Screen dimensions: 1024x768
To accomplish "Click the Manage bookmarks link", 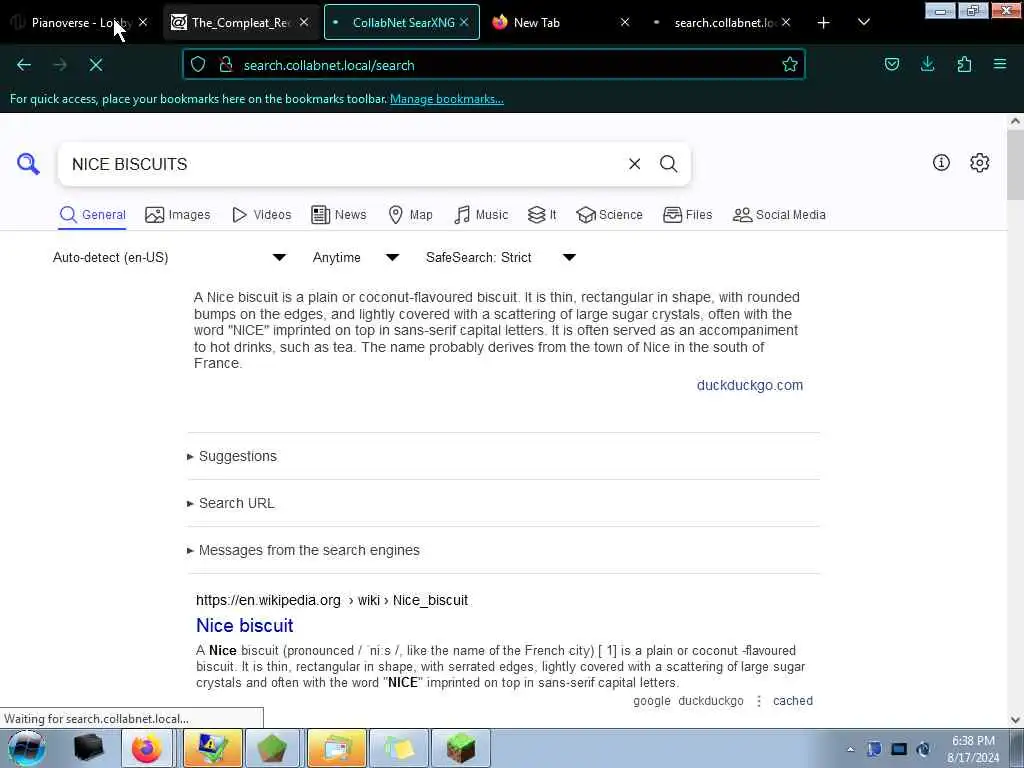I will 447,99.
